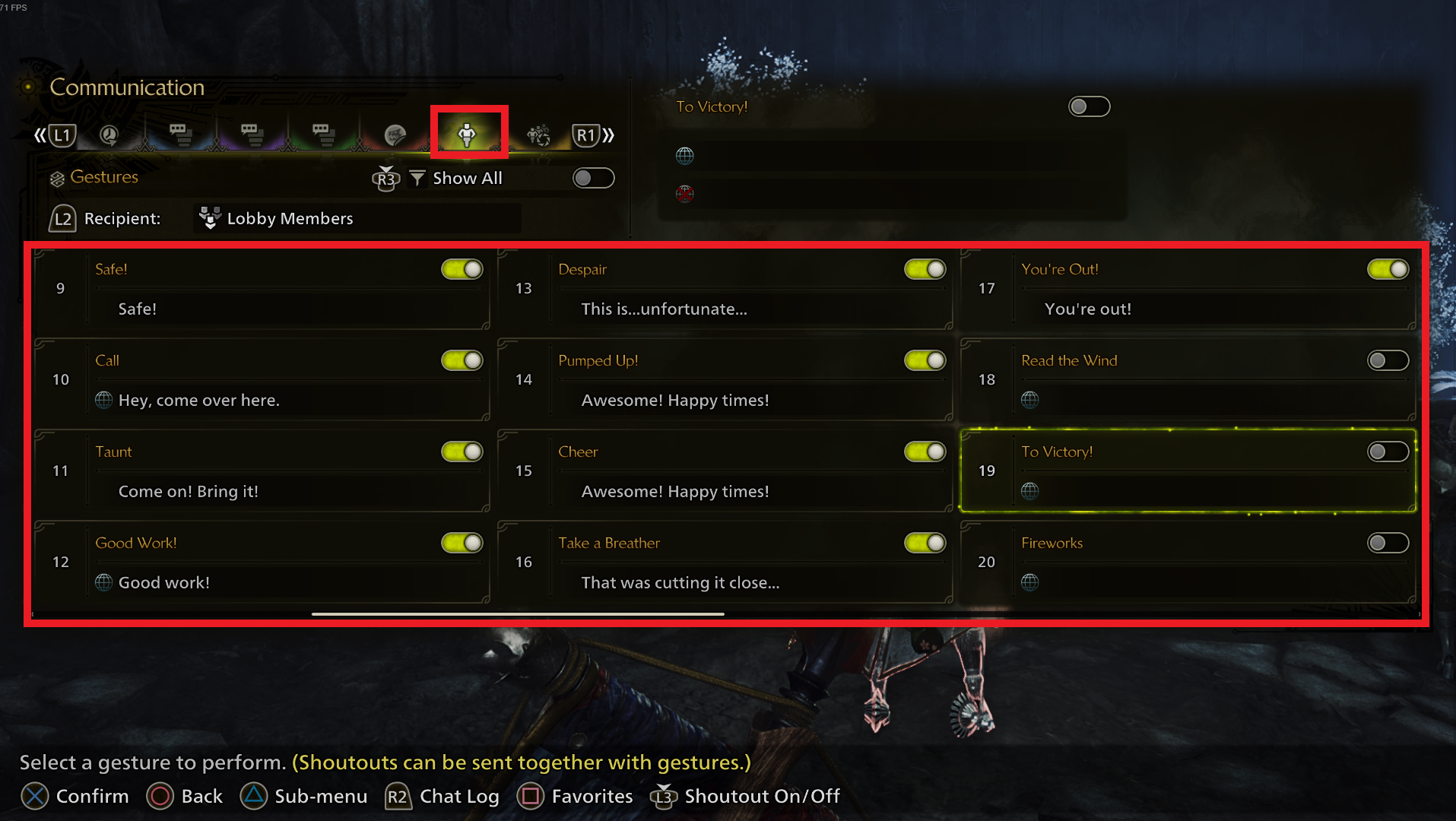Toggle the Show All switch on
Screen dimensions: 1456x821
pyautogui.click(x=594, y=178)
